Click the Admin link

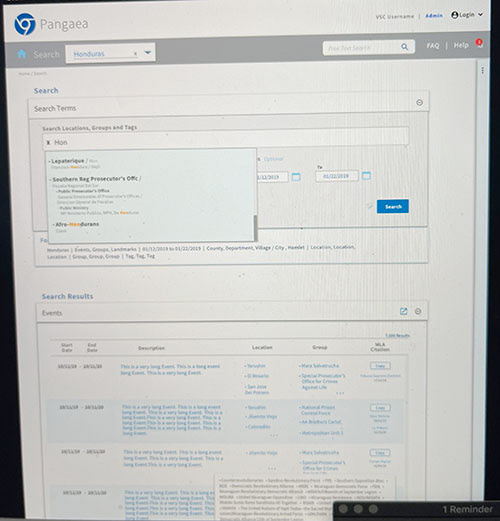[x=434, y=16]
